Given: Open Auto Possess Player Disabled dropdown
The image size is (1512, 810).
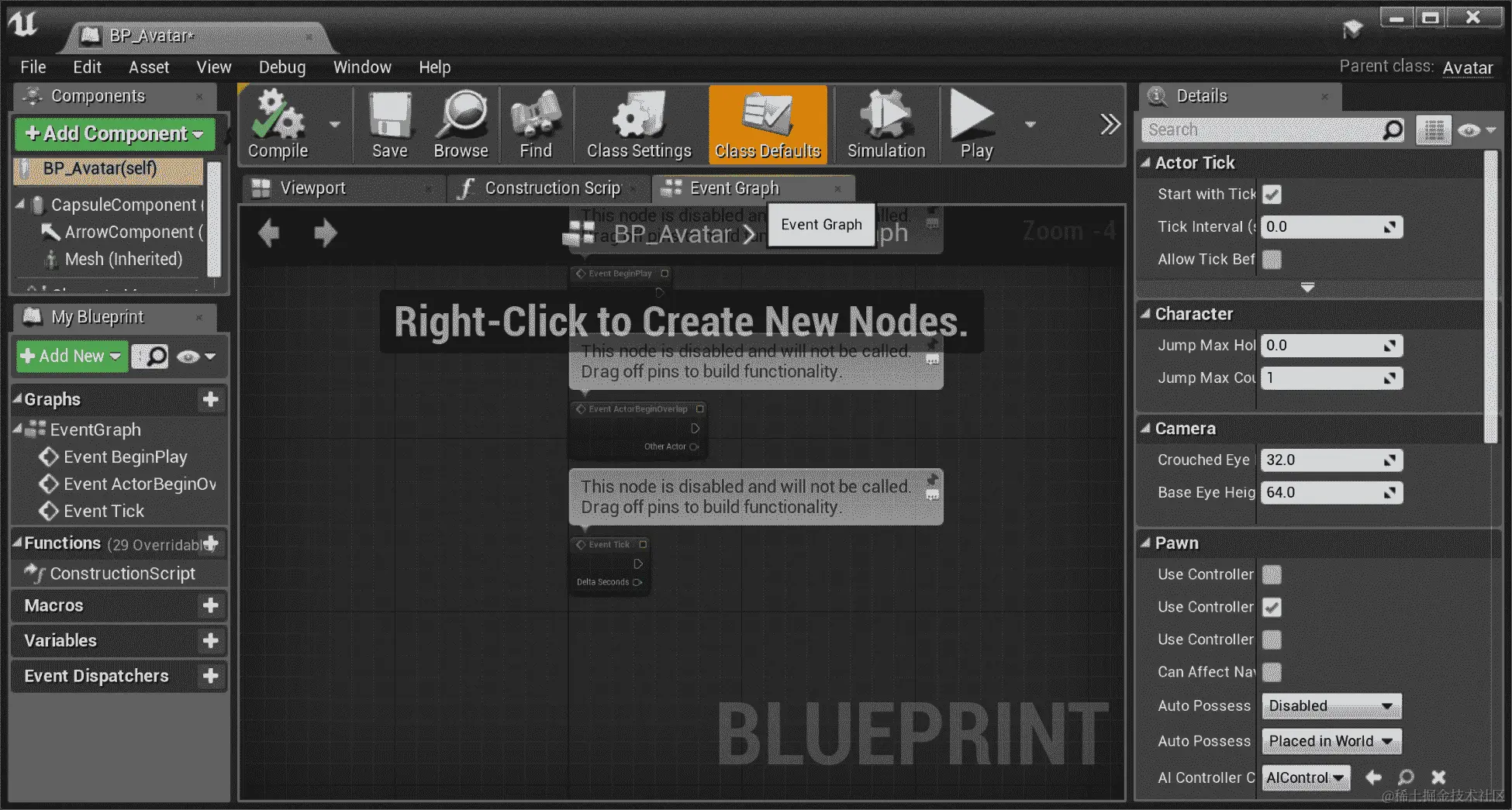Looking at the screenshot, I should [x=1331, y=706].
